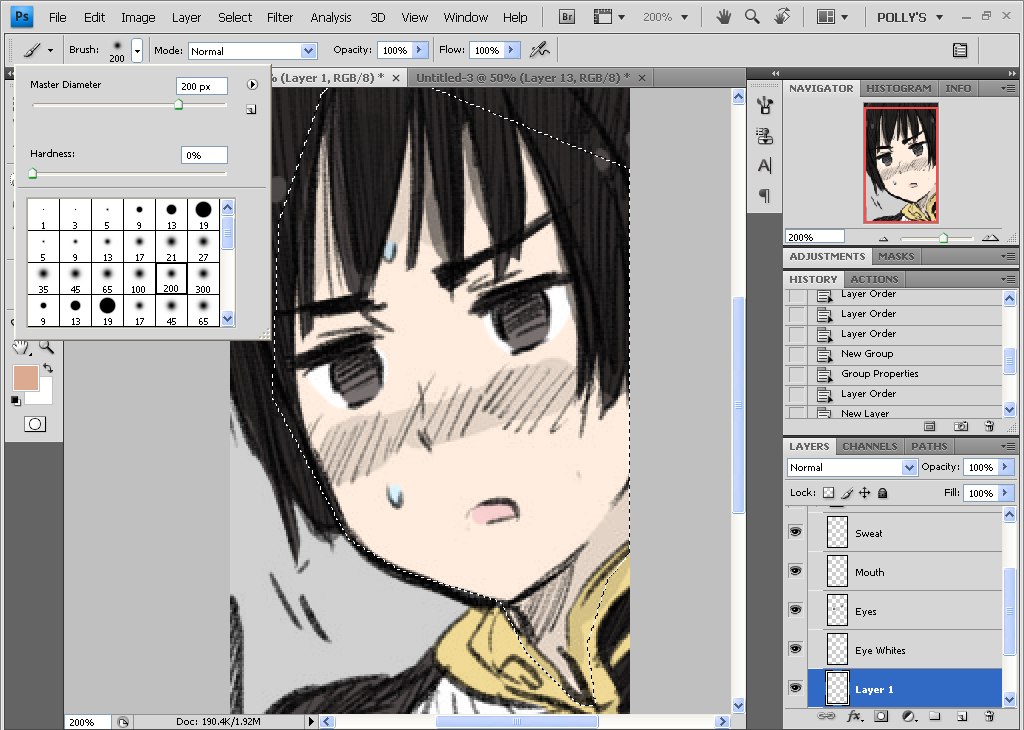
Task: Select the Rotate View tool
Action: coord(782,17)
